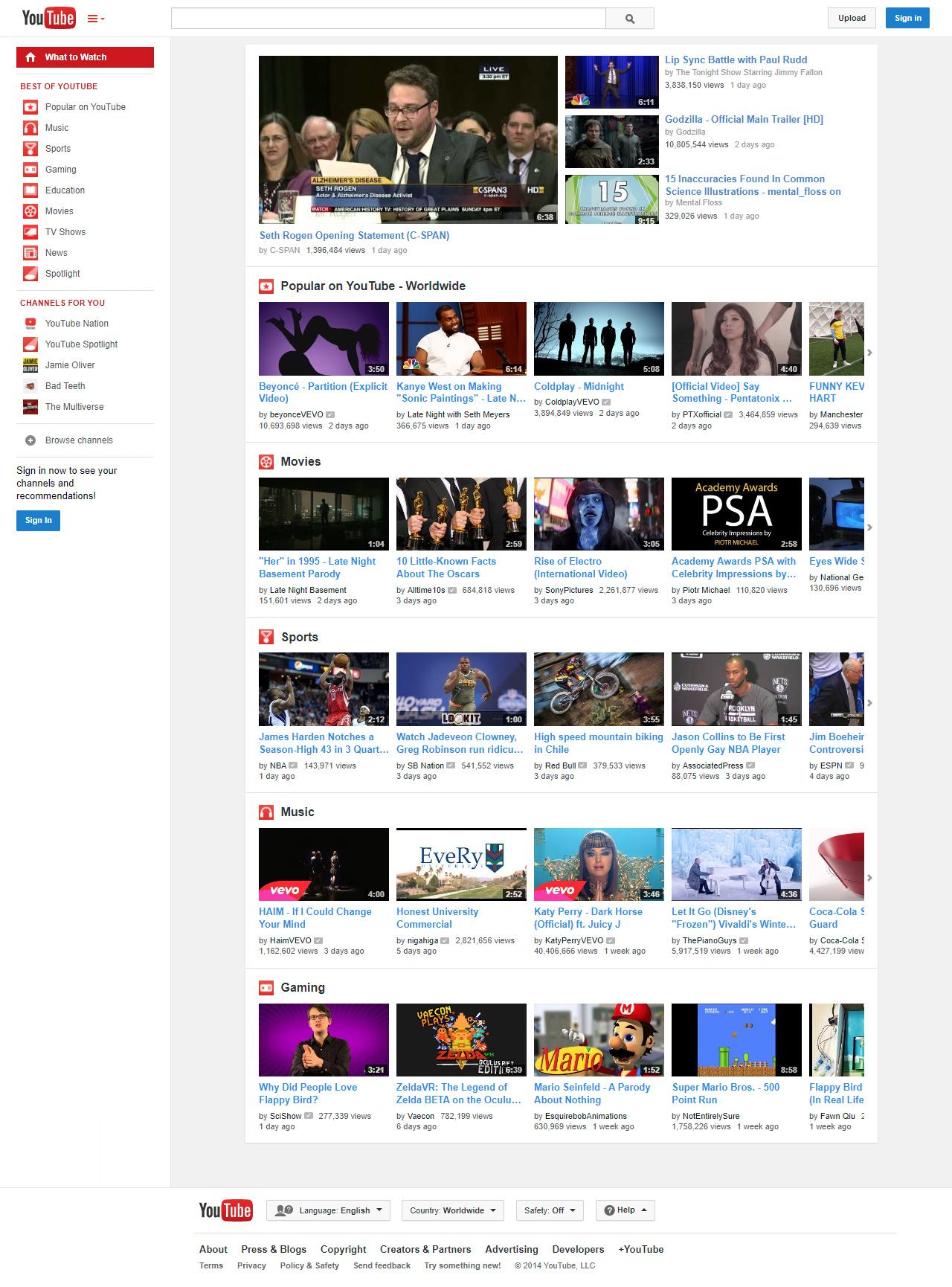The height and width of the screenshot is (1287, 952).
Task: Open the News sidebar item
Action: point(85,253)
